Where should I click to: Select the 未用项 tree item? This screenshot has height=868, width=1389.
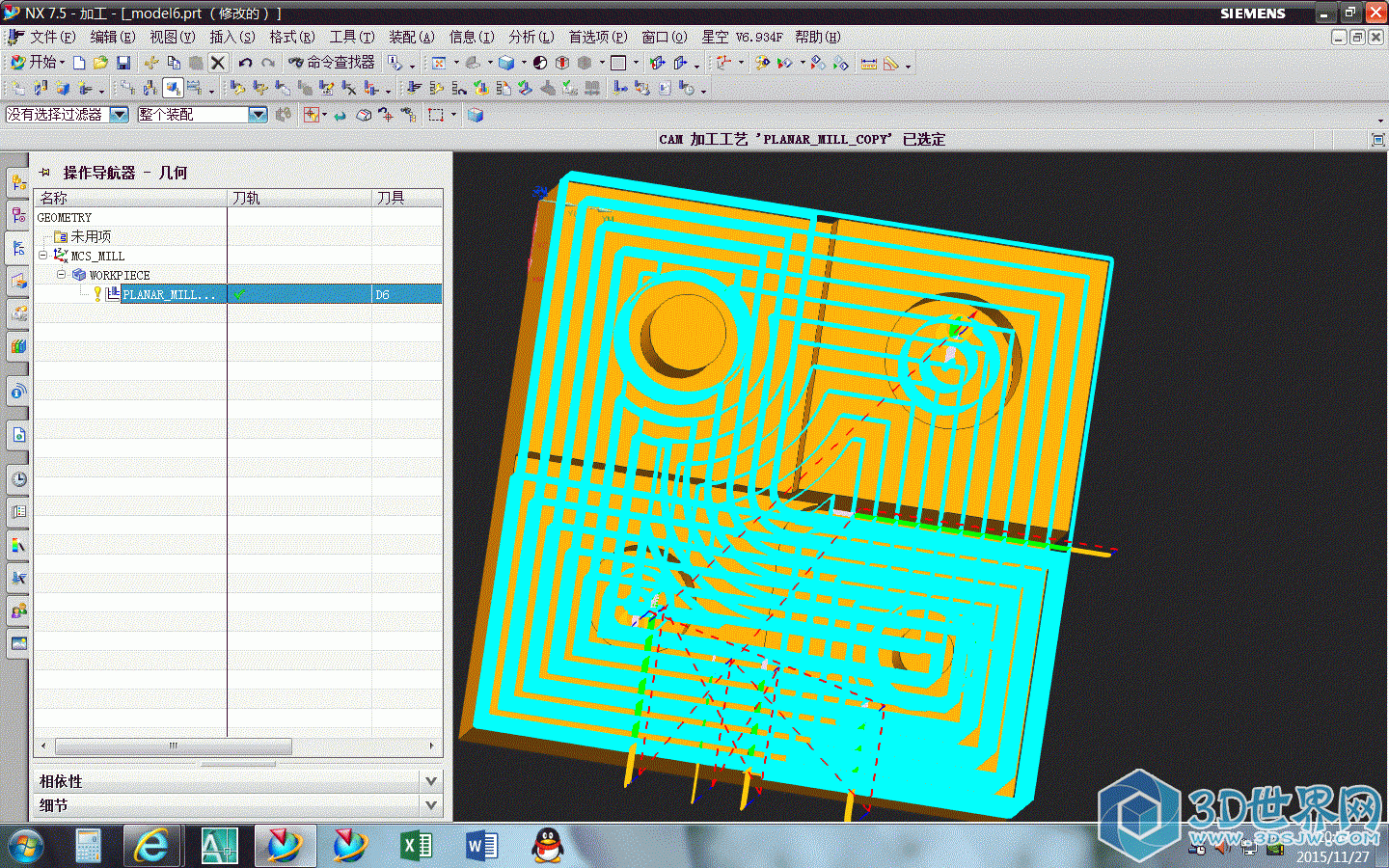pos(91,236)
